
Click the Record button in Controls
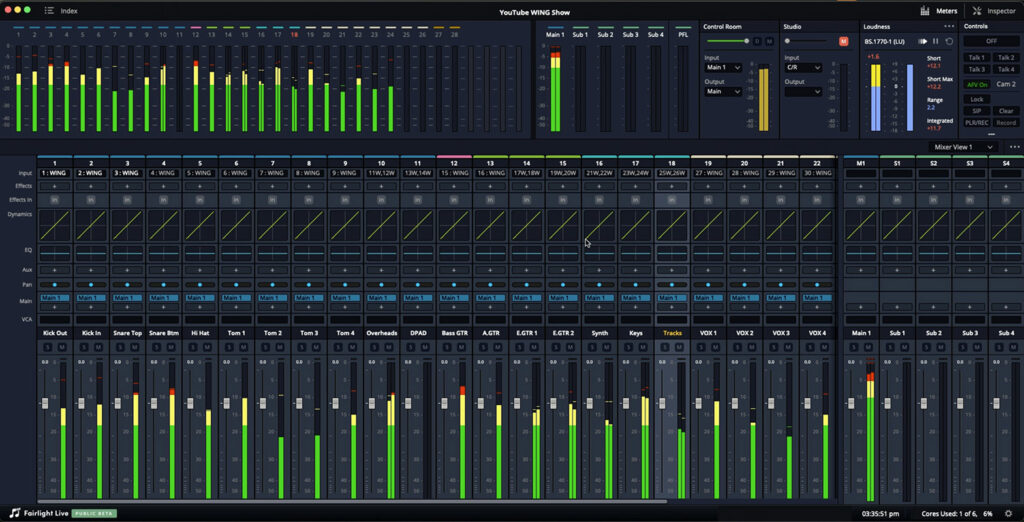(1005, 122)
